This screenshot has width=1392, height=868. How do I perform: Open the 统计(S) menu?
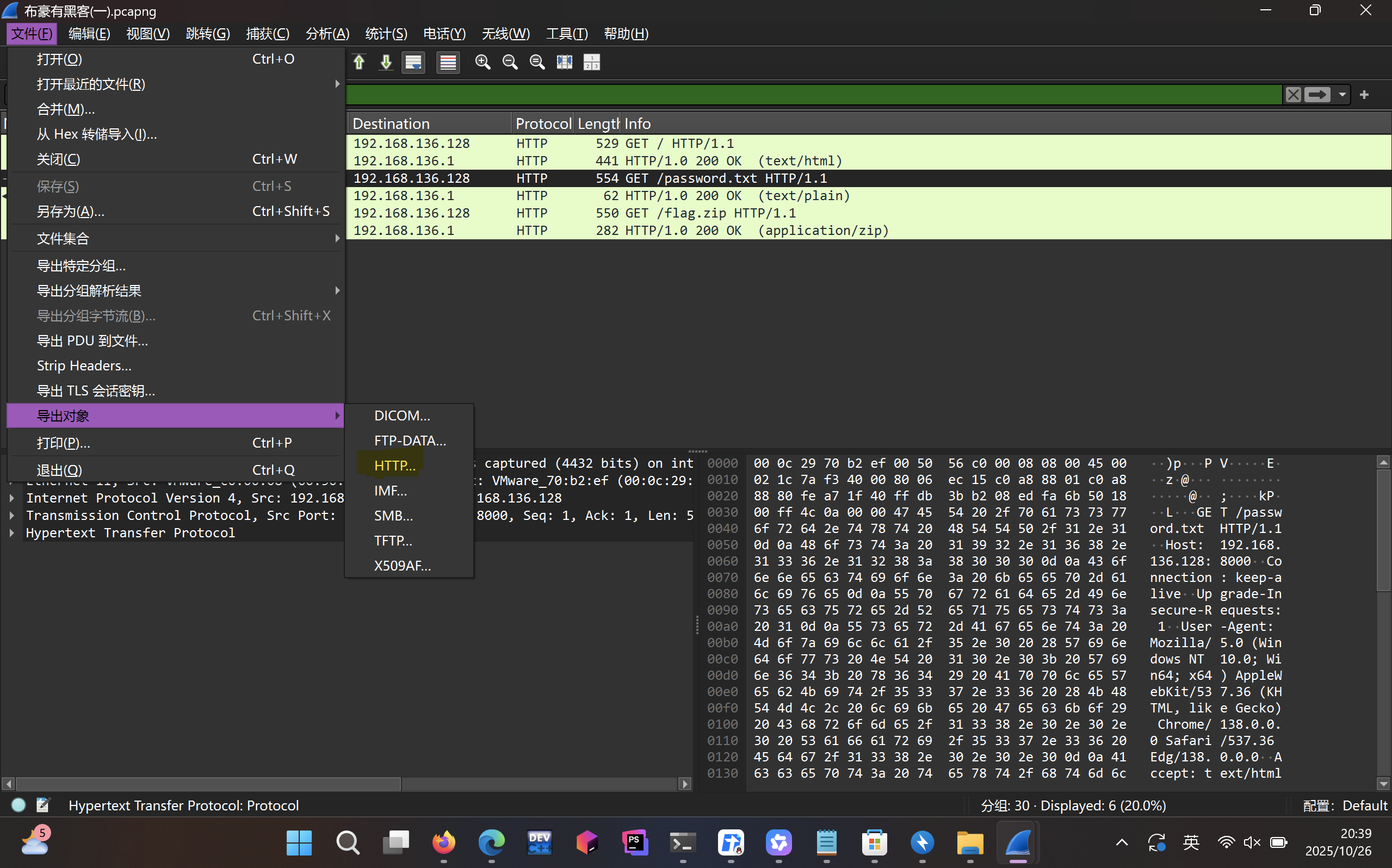tap(386, 34)
